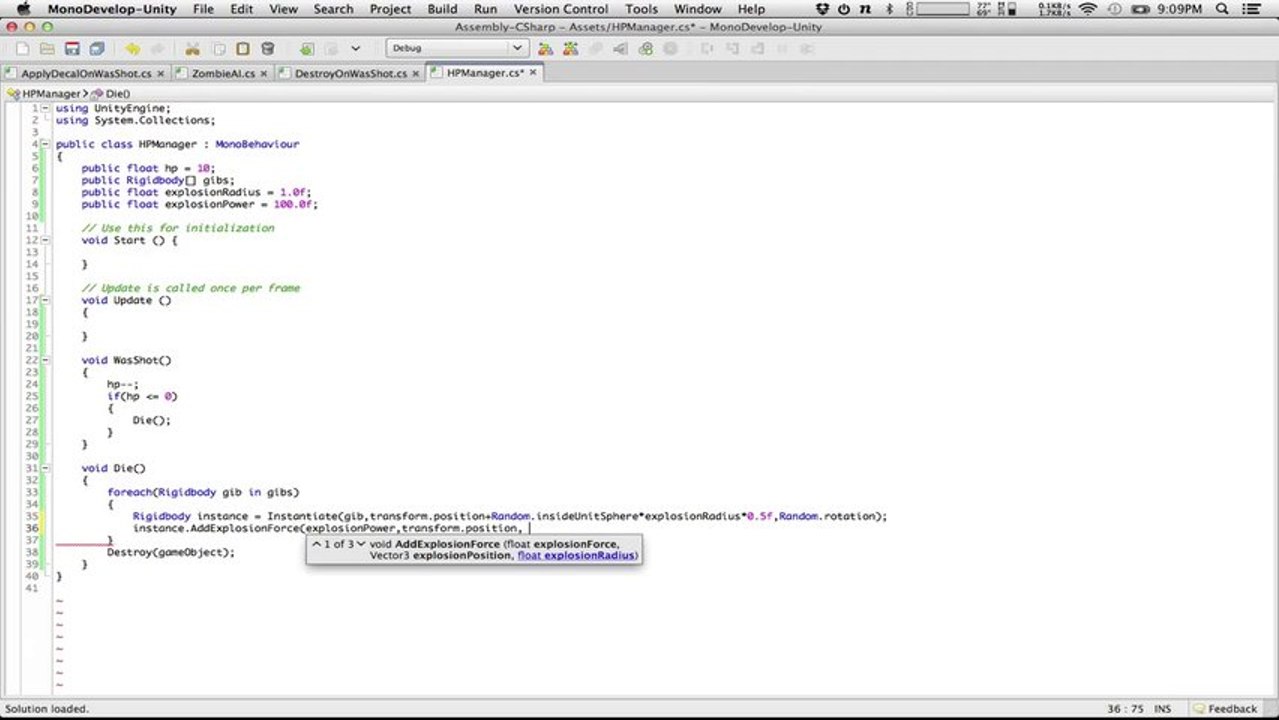Open the Search menu
The height and width of the screenshot is (720, 1279).
coord(333,9)
